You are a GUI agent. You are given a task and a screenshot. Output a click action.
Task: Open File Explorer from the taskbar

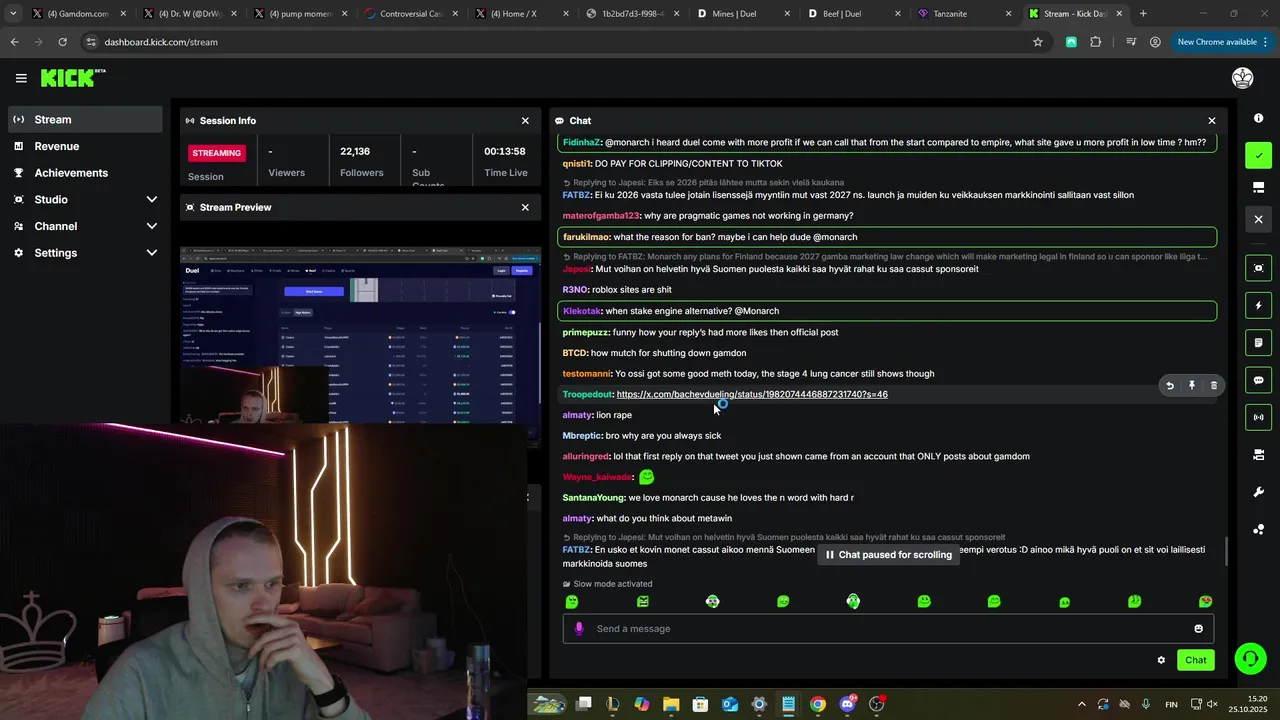click(x=671, y=704)
